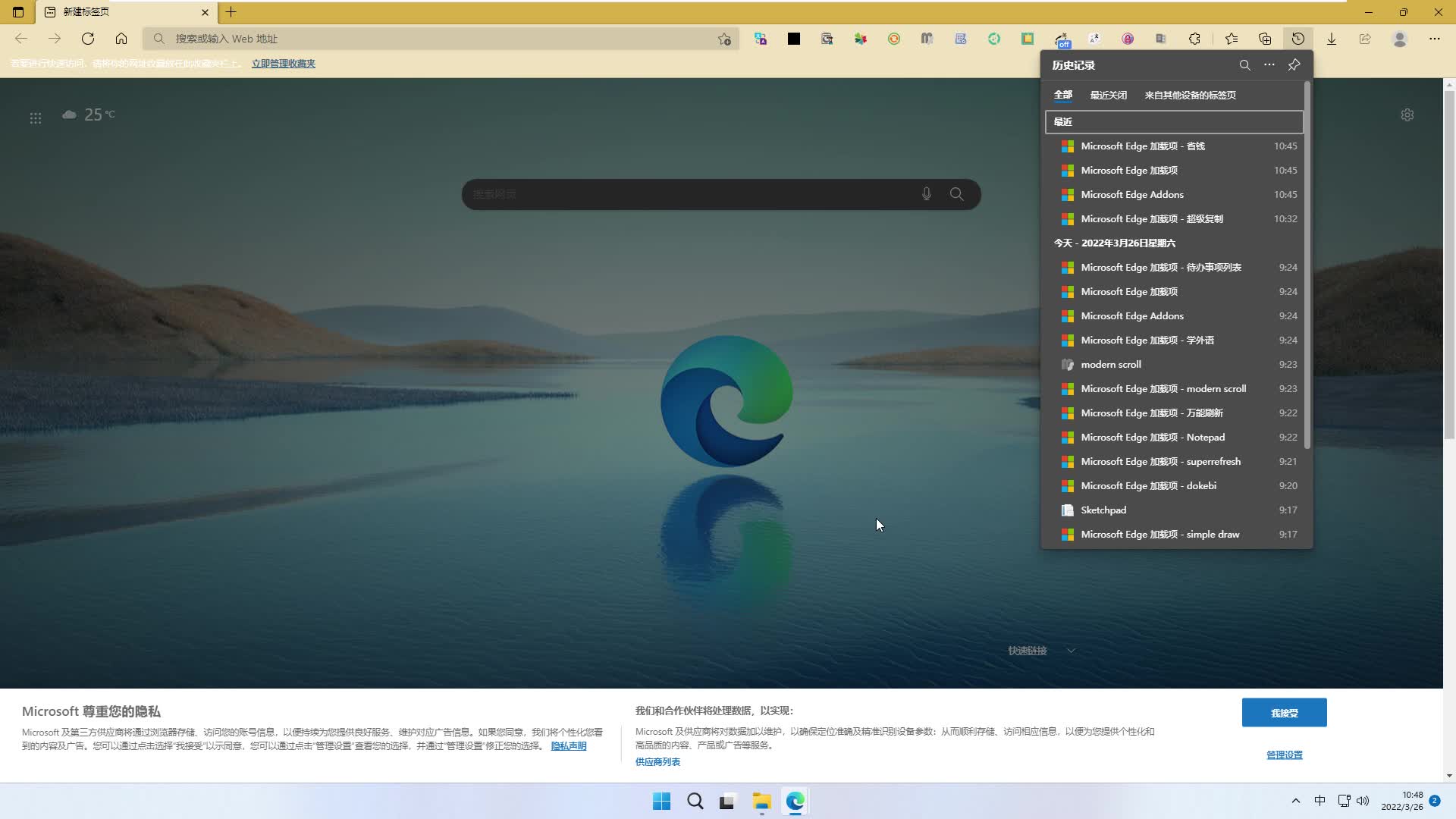Click the voice search microphone
The image size is (1456, 819).
[x=927, y=194]
